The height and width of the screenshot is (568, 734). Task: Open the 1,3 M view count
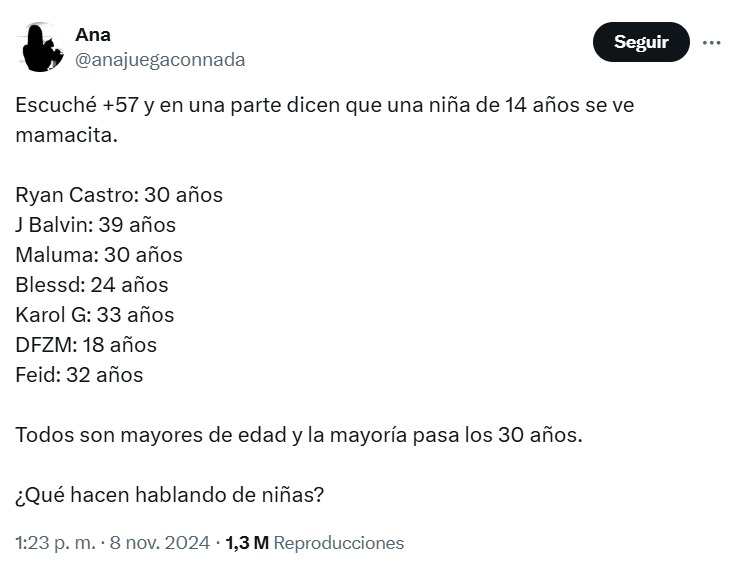tap(247, 543)
